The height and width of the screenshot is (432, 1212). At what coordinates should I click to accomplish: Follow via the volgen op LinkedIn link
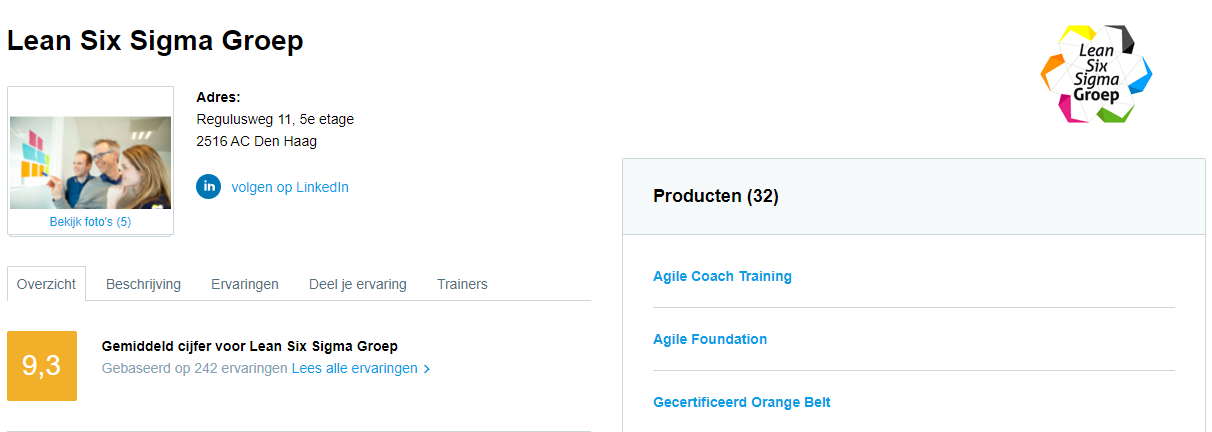coord(290,187)
